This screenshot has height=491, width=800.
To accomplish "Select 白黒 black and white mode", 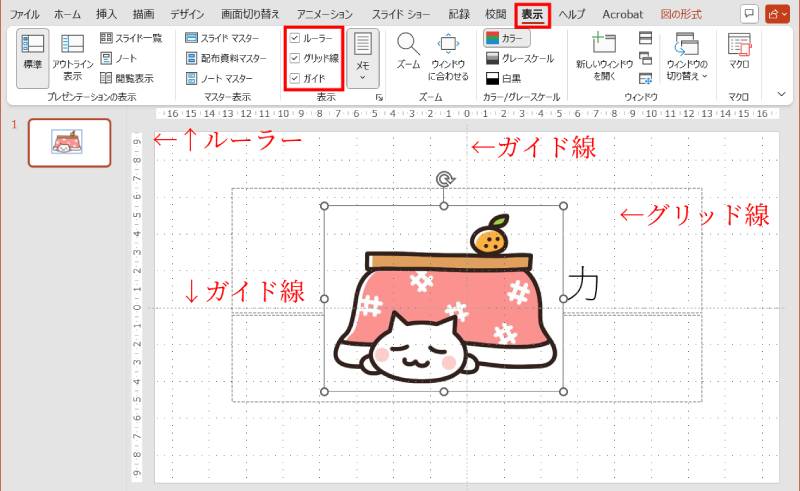I will click(504, 78).
